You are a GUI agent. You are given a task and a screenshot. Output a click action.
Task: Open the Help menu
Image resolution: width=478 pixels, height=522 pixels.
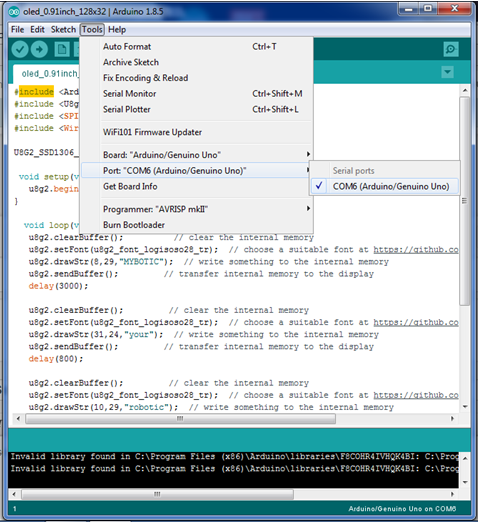pyautogui.click(x=117, y=30)
